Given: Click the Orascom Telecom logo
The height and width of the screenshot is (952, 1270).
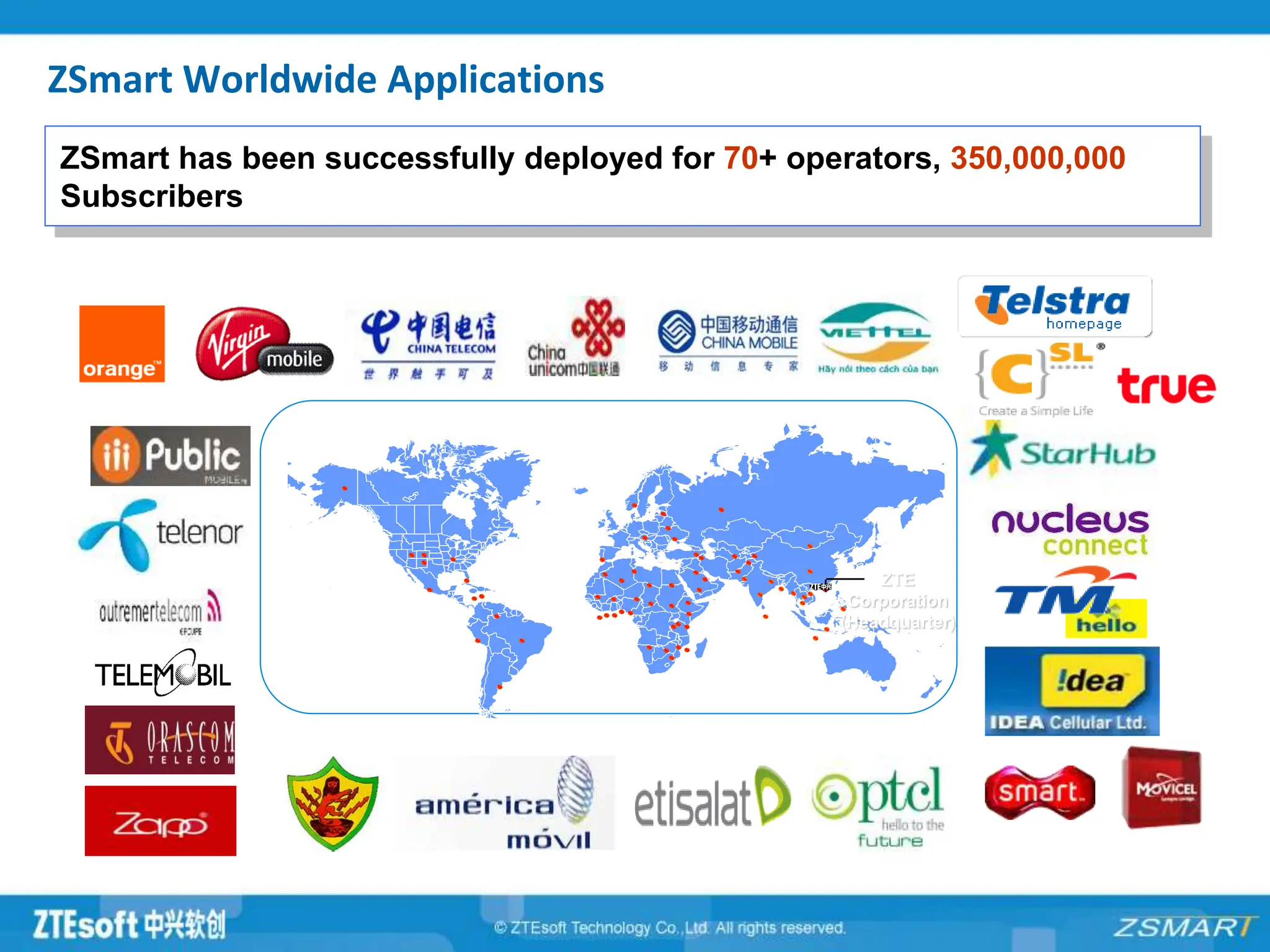Looking at the screenshot, I should click(160, 740).
